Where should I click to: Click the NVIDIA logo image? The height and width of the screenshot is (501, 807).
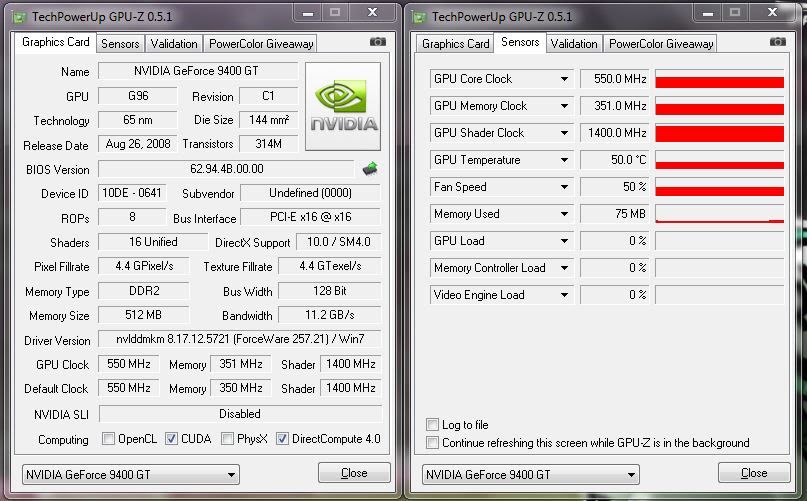click(343, 107)
